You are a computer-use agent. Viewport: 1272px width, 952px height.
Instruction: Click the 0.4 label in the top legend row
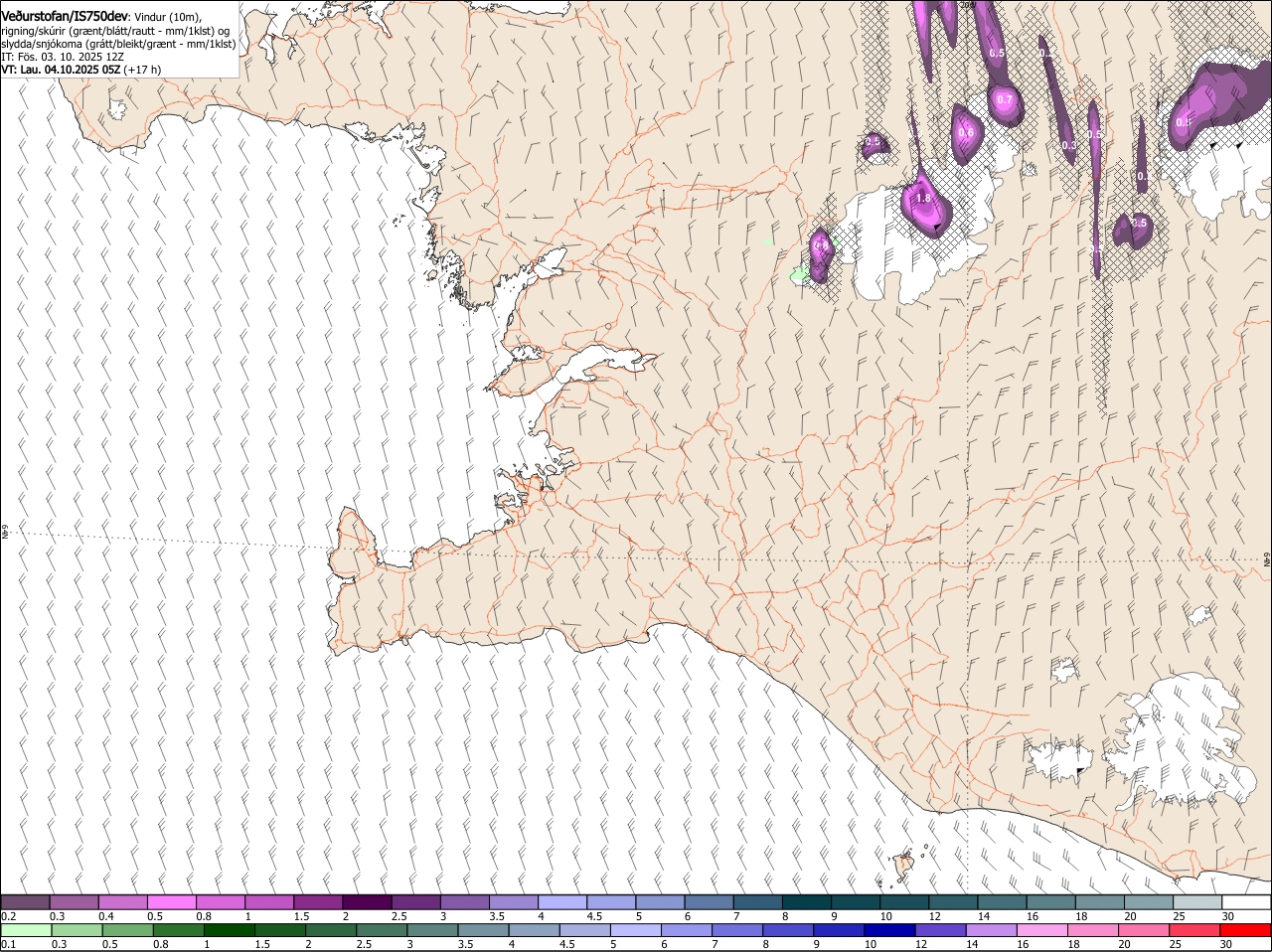coord(106,916)
